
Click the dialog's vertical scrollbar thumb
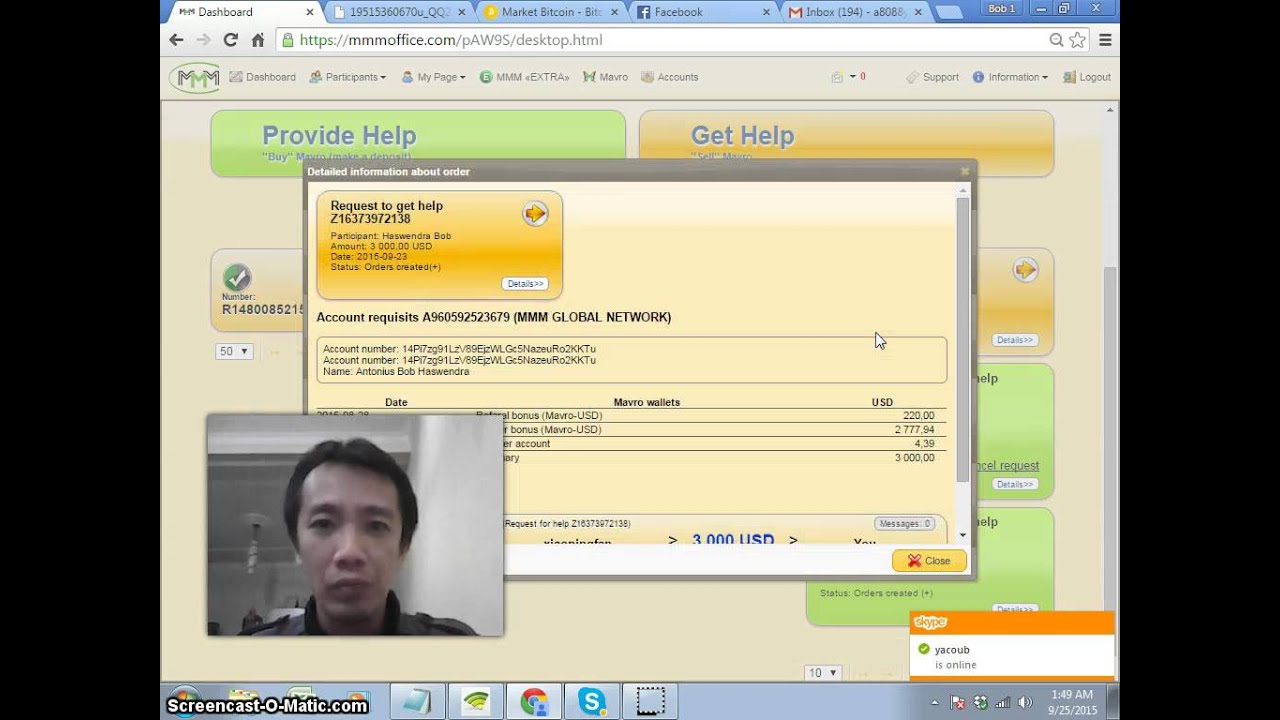[963, 340]
